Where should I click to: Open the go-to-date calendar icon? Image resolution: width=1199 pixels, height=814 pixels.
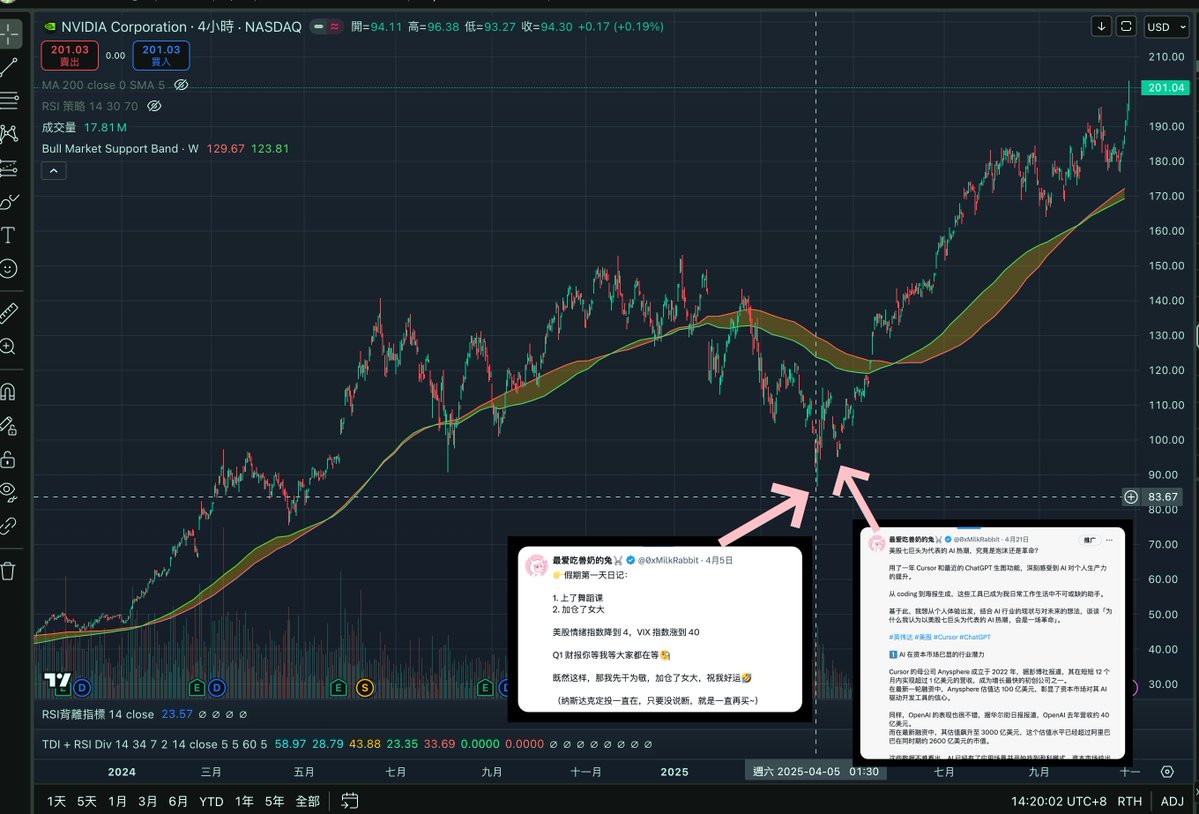point(349,801)
